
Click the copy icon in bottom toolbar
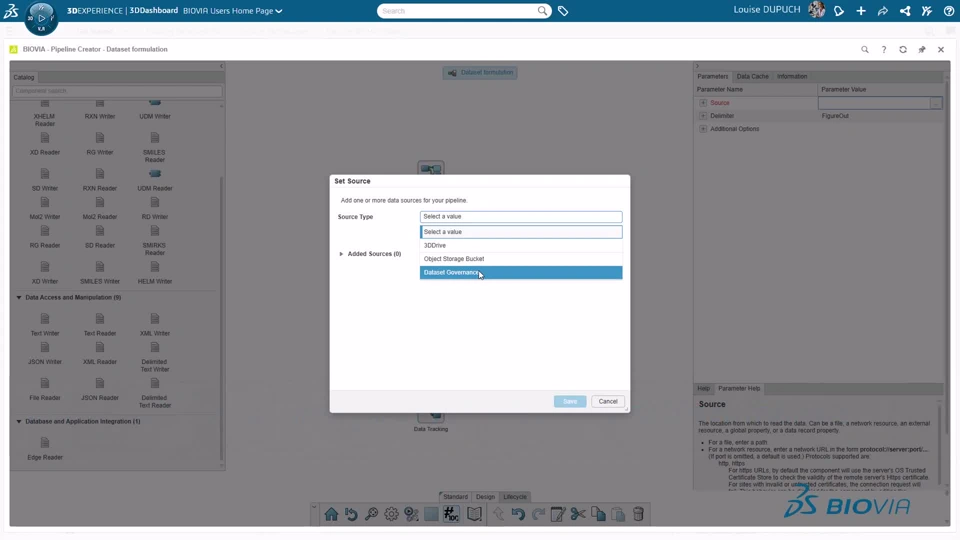598,514
